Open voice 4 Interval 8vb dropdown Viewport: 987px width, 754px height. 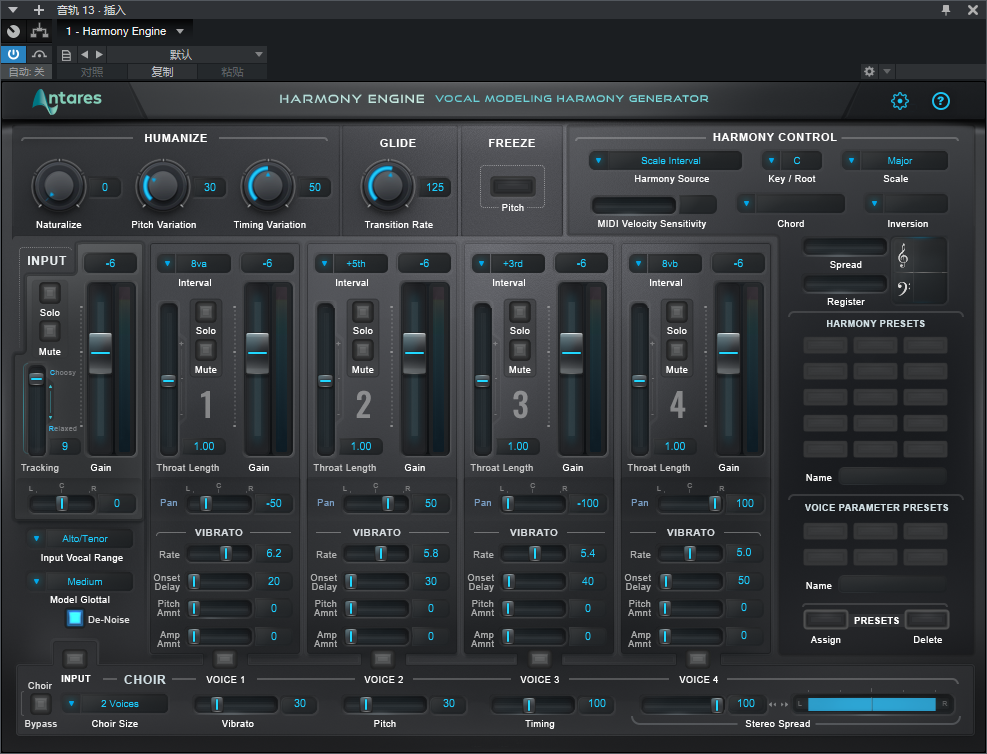point(665,263)
